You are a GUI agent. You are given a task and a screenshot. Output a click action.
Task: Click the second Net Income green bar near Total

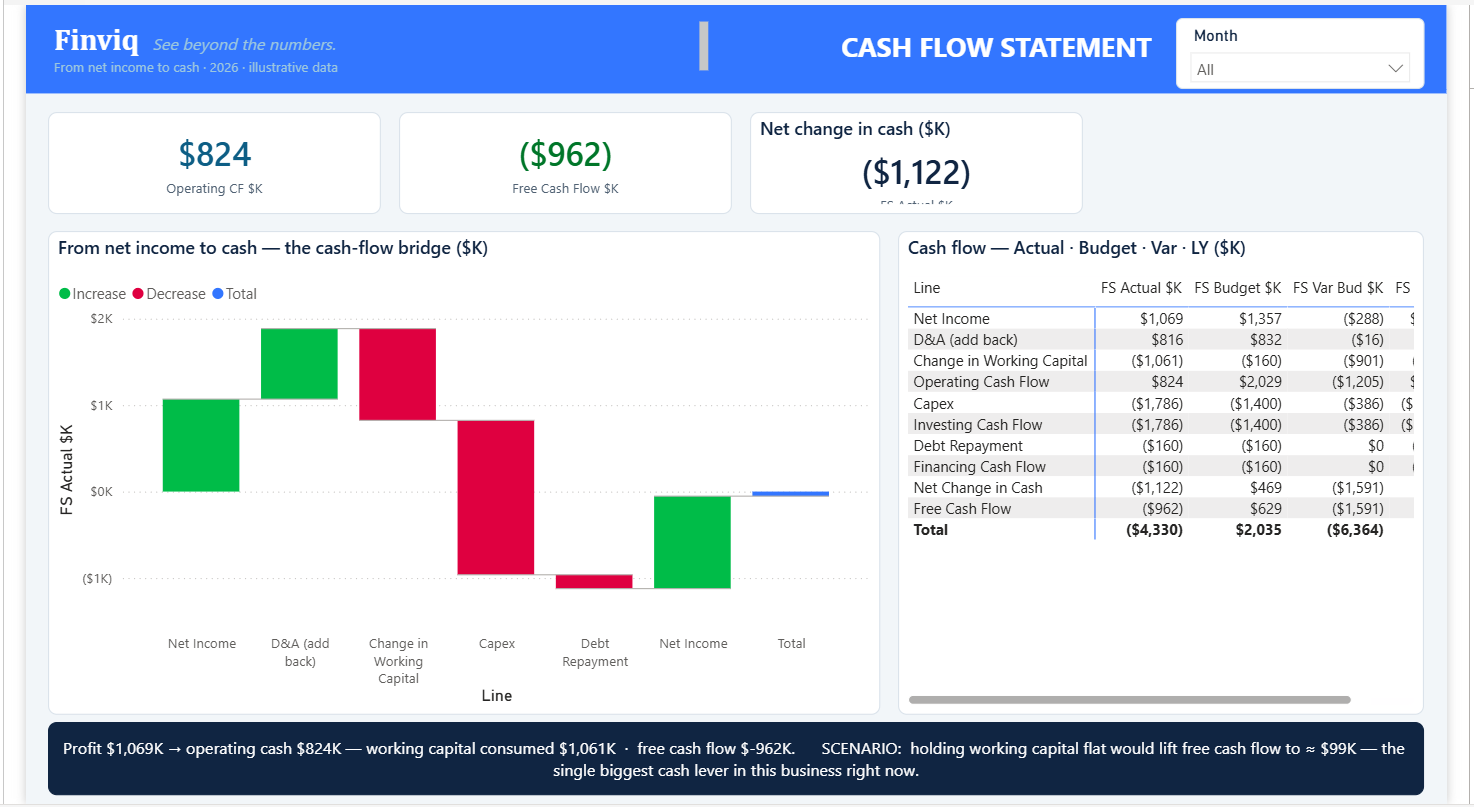point(692,542)
